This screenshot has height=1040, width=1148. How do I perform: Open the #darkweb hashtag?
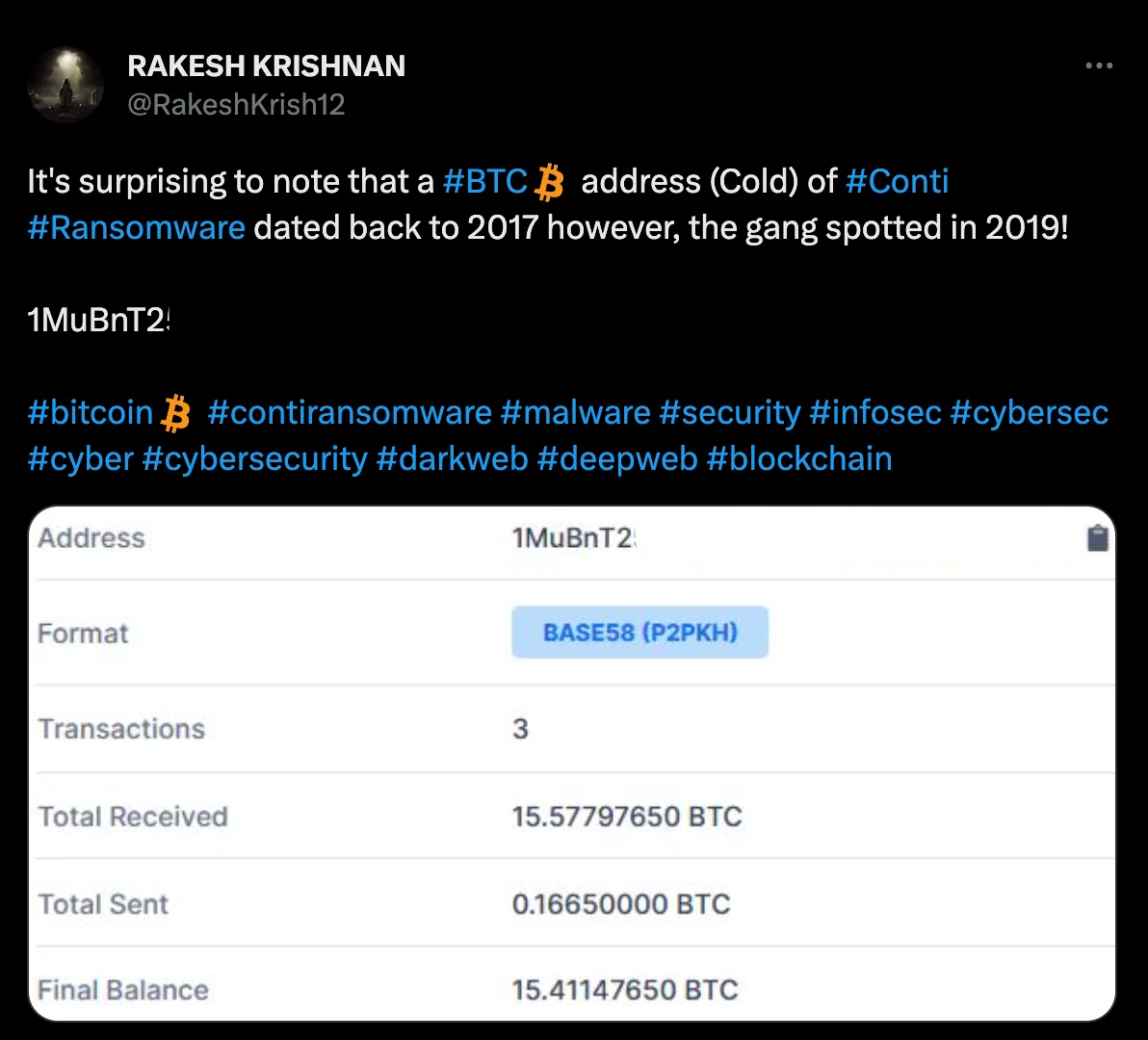click(x=452, y=459)
